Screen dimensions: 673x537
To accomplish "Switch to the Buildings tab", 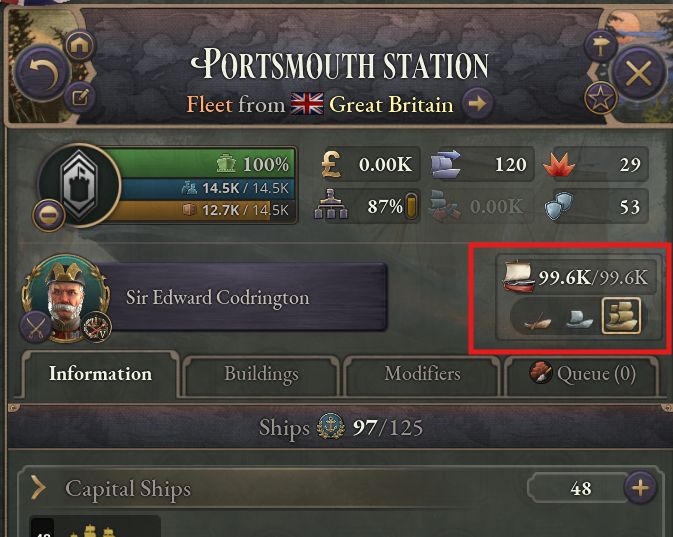I will (x=261, y=374).
